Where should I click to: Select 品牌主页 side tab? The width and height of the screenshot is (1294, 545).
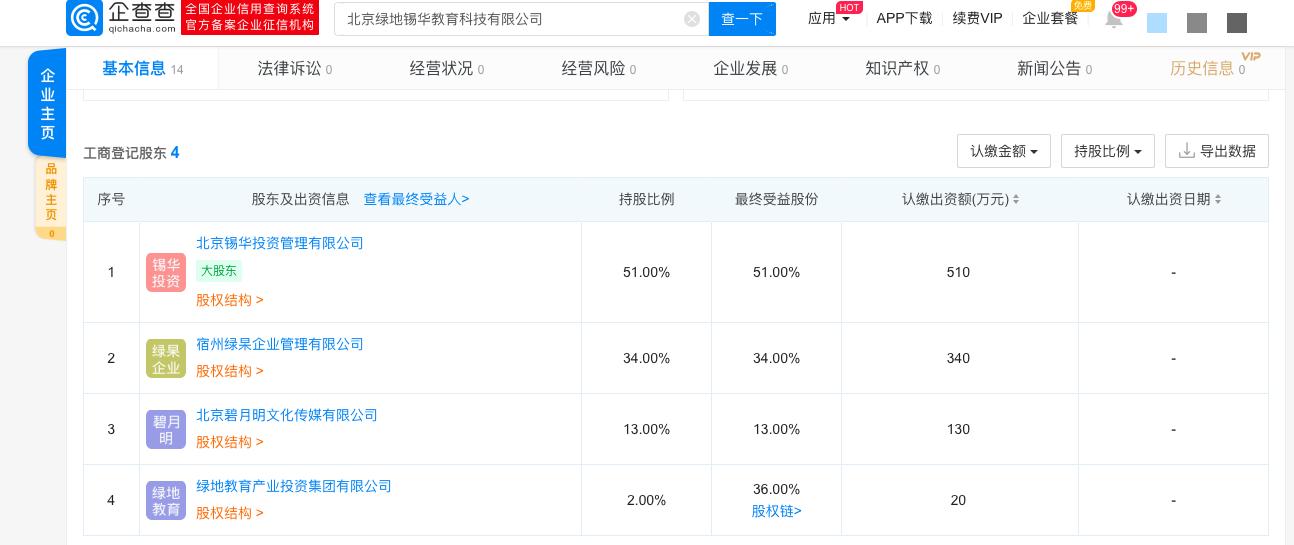(51, 198)
